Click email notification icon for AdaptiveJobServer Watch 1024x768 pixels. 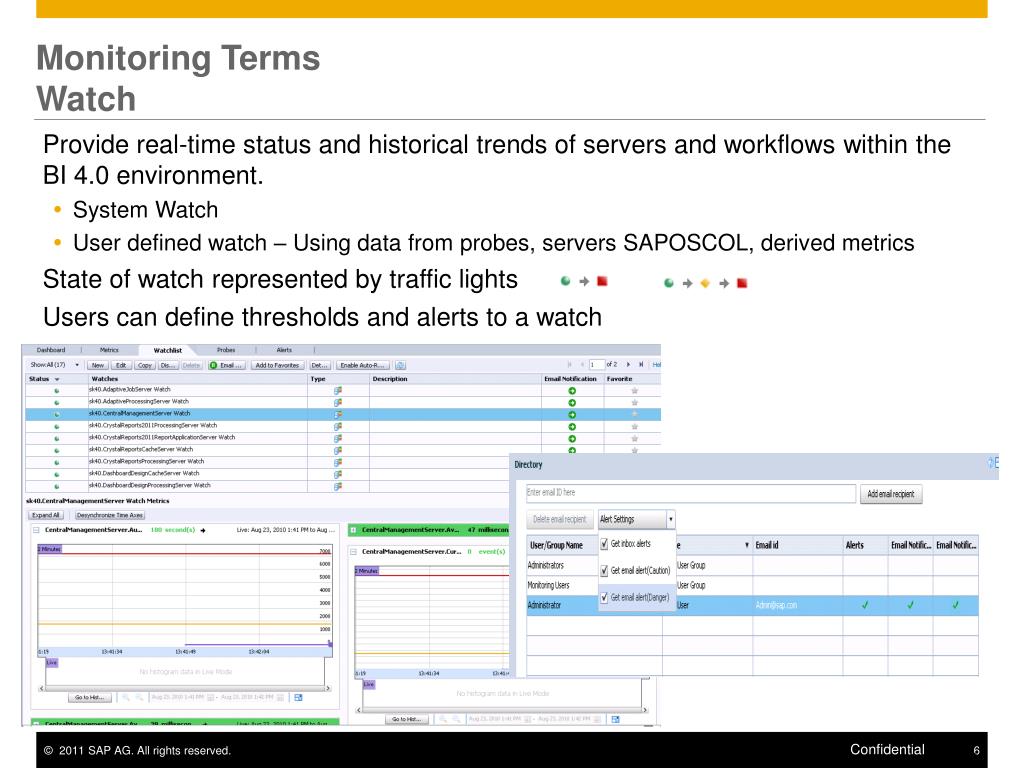point(572,391)
